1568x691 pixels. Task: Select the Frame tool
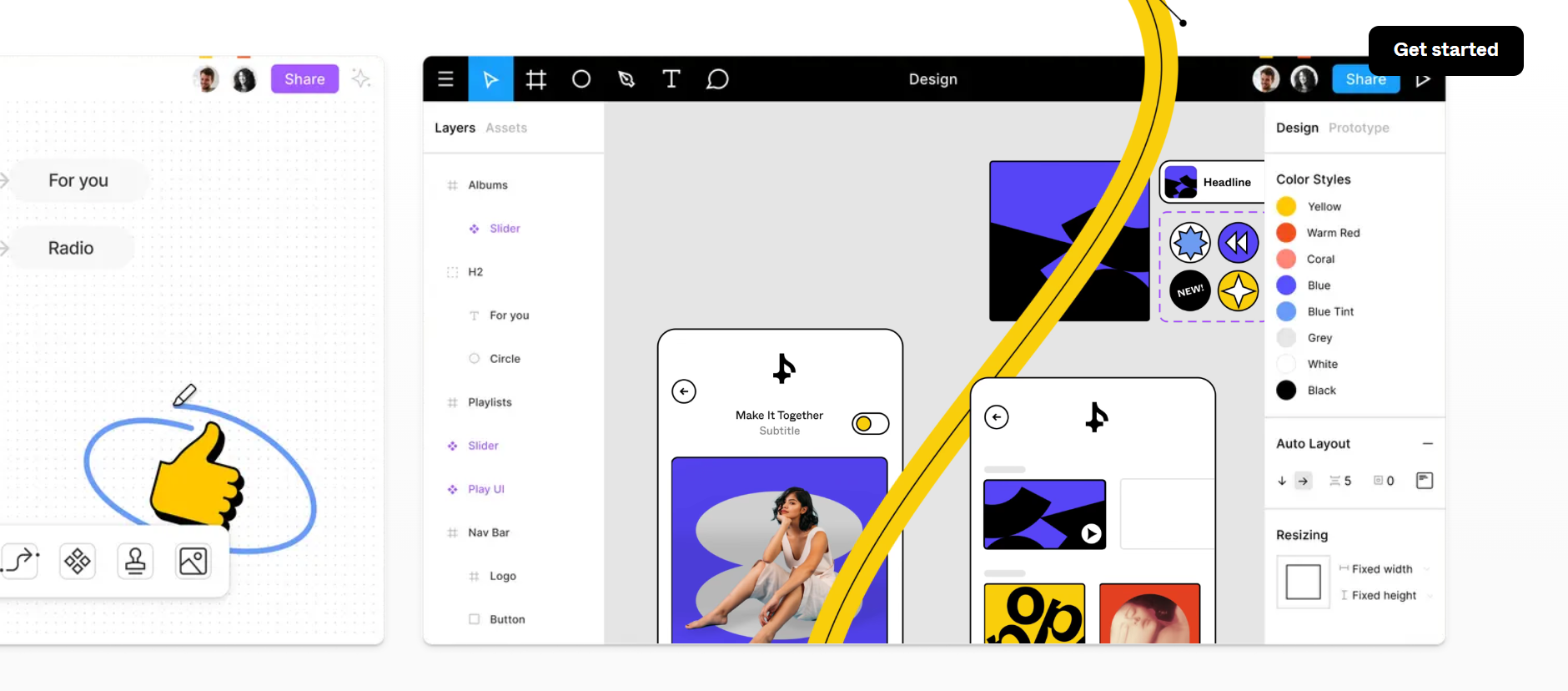536,79
